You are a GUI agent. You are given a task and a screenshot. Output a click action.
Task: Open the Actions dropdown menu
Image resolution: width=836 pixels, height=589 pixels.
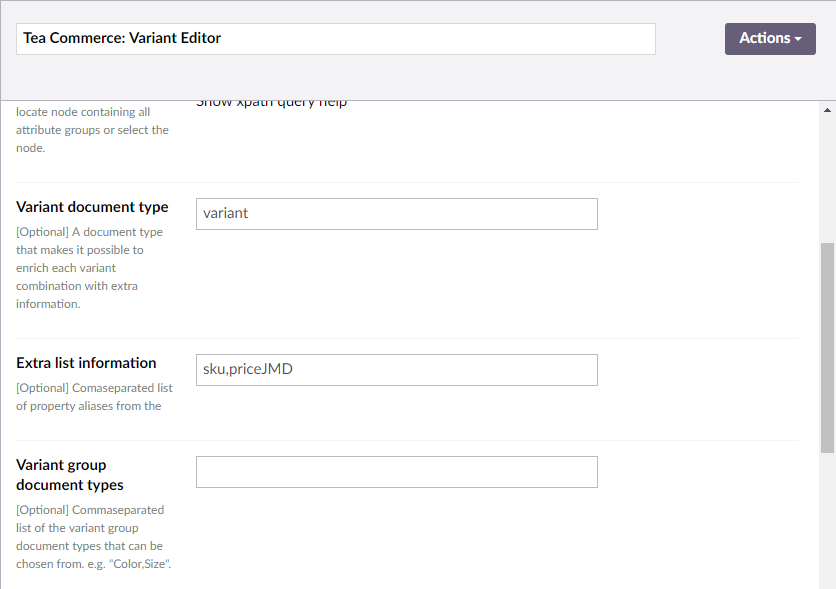(x=770, y=38)
